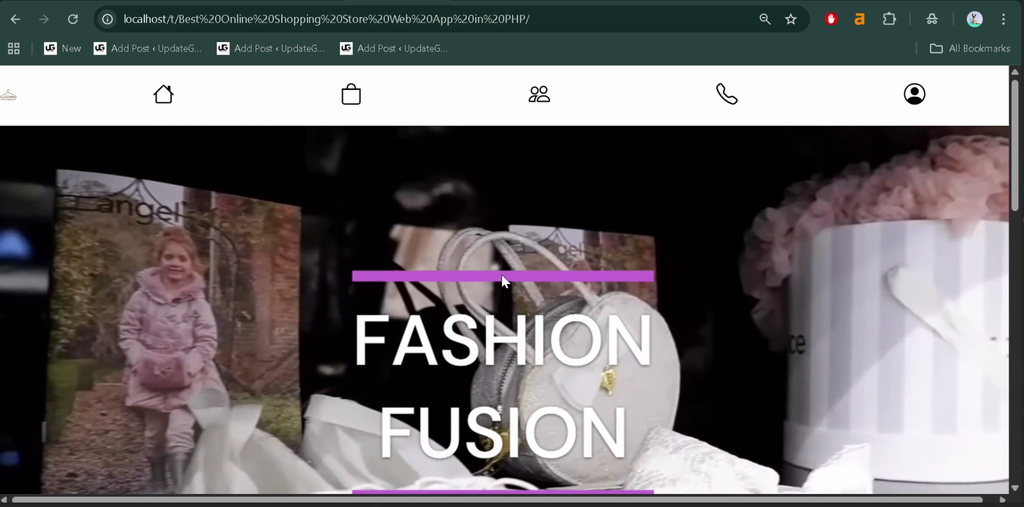Go back with browser back arrow
This screenshot has width=1024, height=507.
coord(15,19)
